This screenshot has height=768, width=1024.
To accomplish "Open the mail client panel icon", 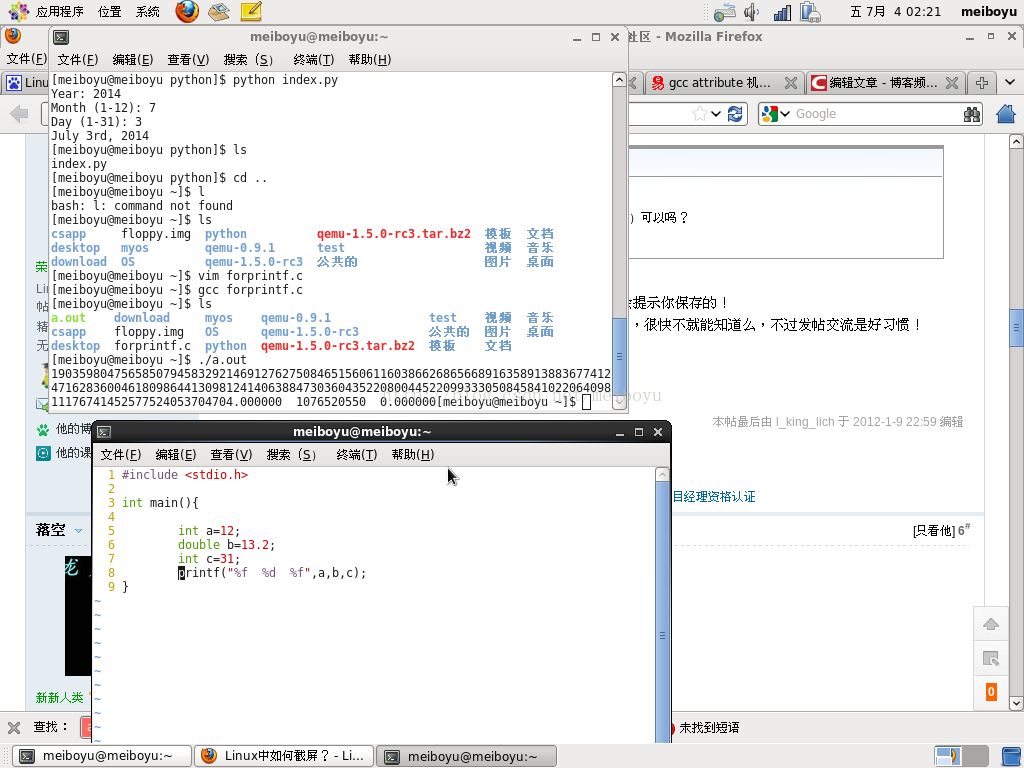I will [x=219, y=11].
